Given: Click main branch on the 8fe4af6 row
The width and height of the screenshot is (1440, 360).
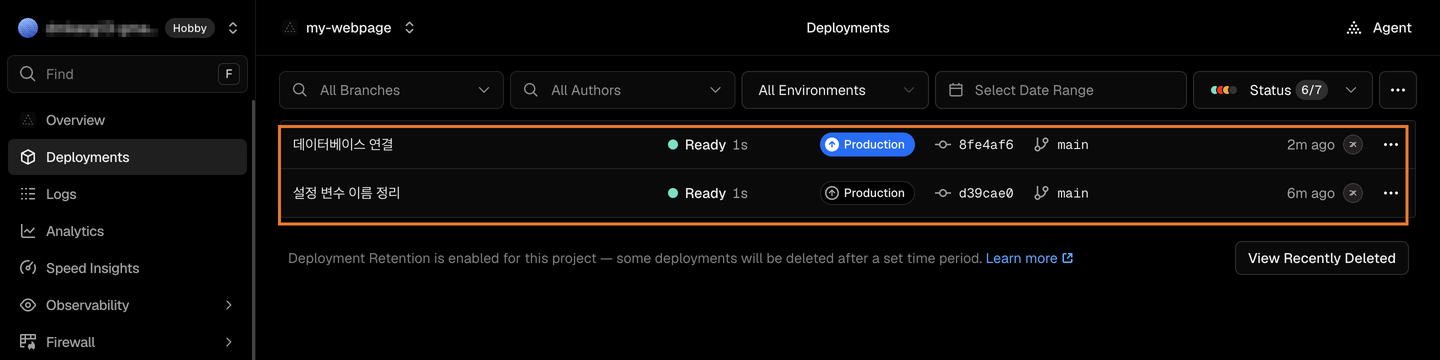Looking at the screenshot, I should [x=1062, y=144].
